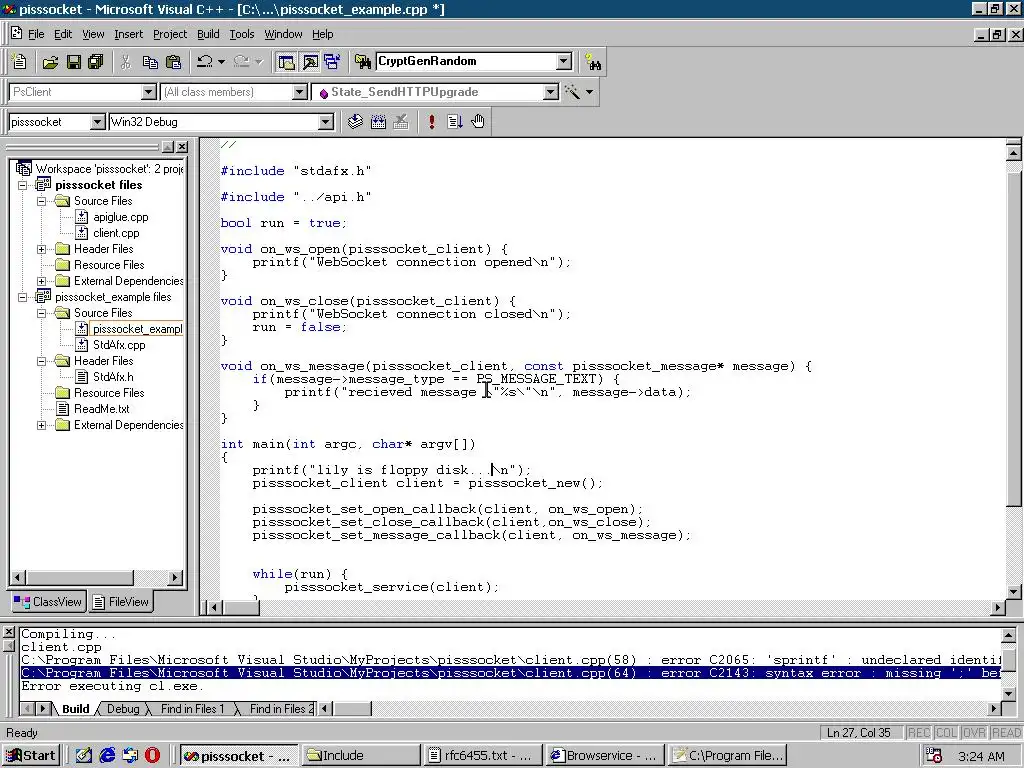Click the system tray scheduler icon
The width and height of the screenshot is (1024, 768).
pos(934,756)
